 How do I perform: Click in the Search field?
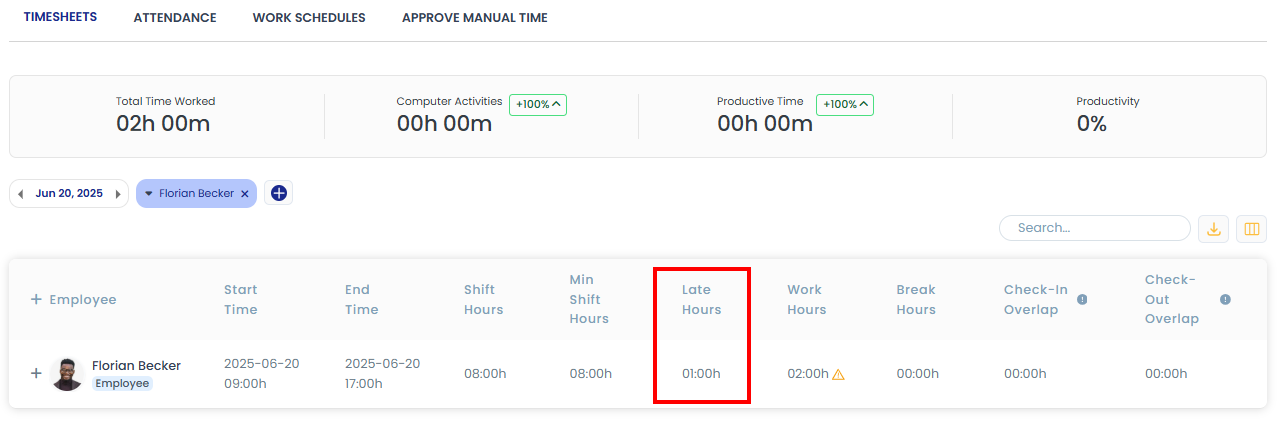(1095, 228)
